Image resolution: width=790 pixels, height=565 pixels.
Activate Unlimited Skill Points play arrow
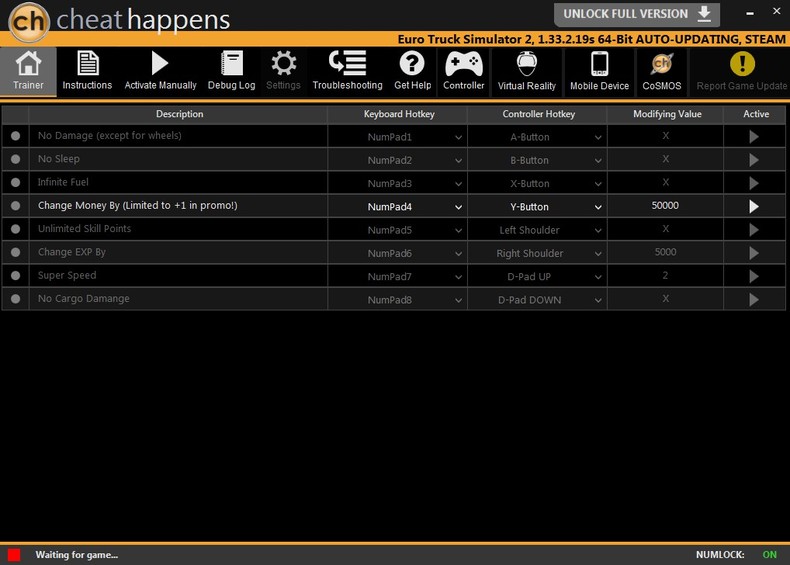pos(754,230)
